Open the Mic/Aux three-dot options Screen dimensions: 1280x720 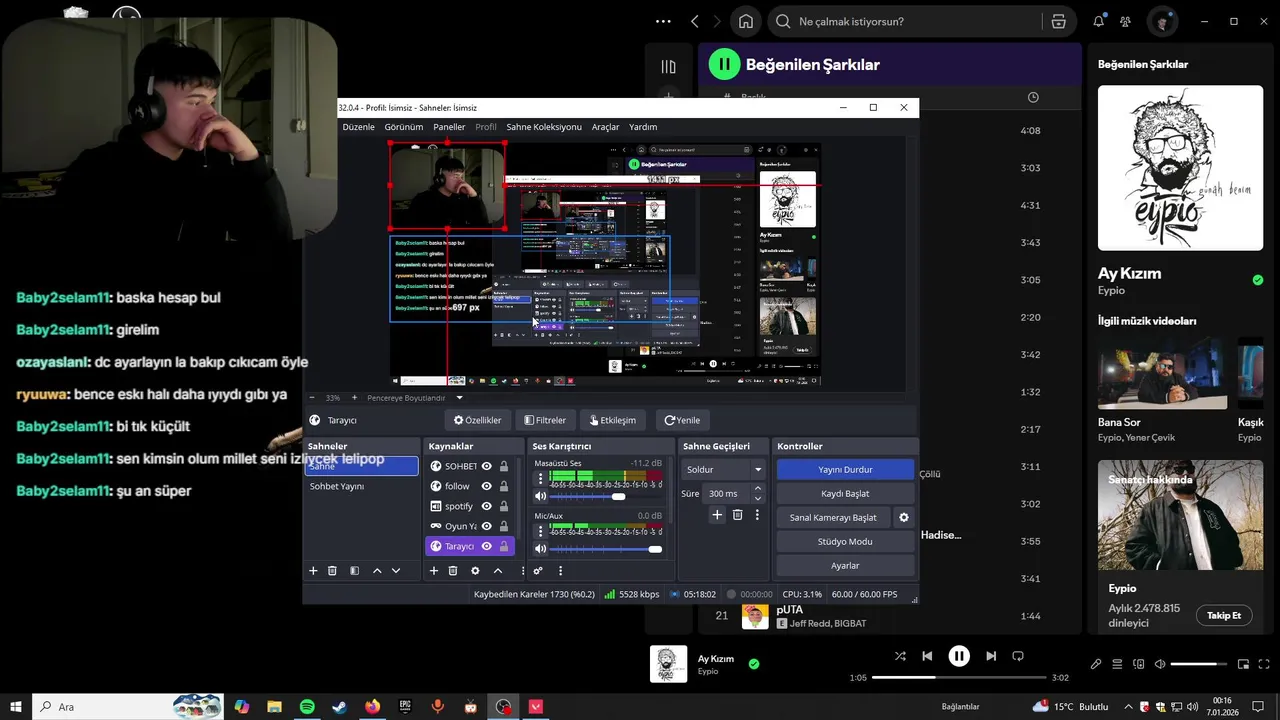coord(541,531)
